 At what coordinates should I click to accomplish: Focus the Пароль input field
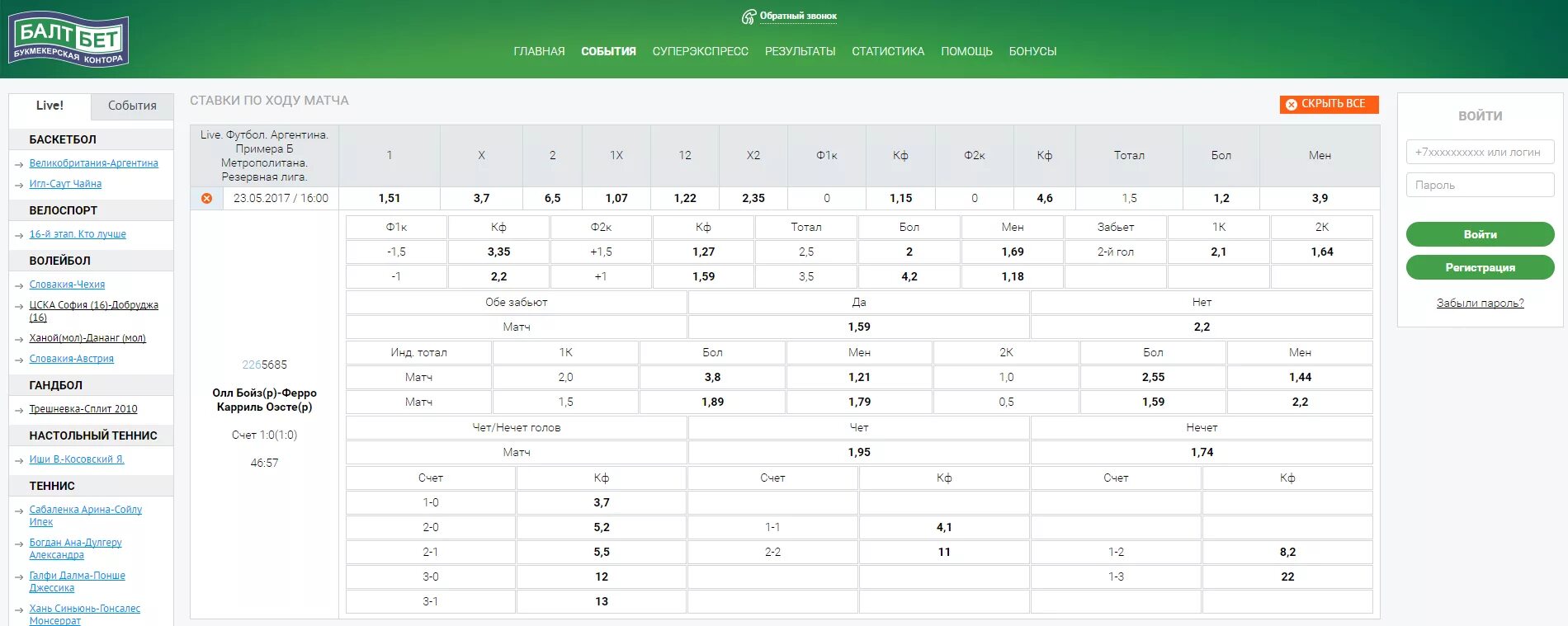click(x=1480, y=185)
